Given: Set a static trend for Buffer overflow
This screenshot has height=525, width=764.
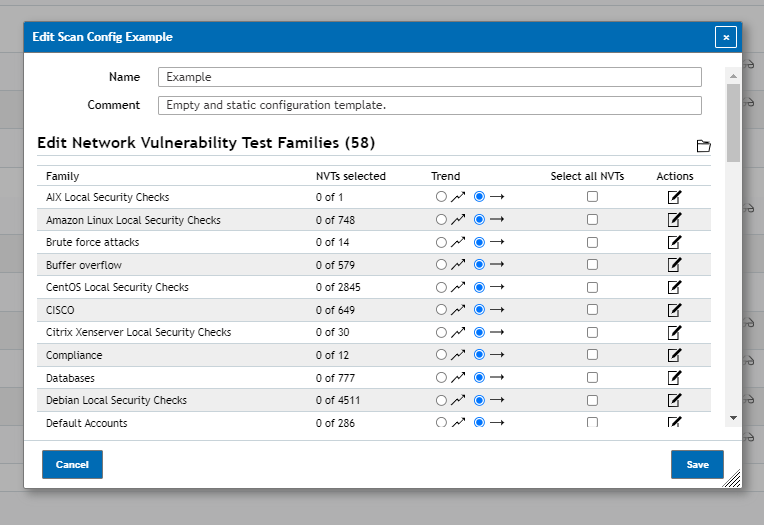Looking at the screenshot, I should 479,264.
